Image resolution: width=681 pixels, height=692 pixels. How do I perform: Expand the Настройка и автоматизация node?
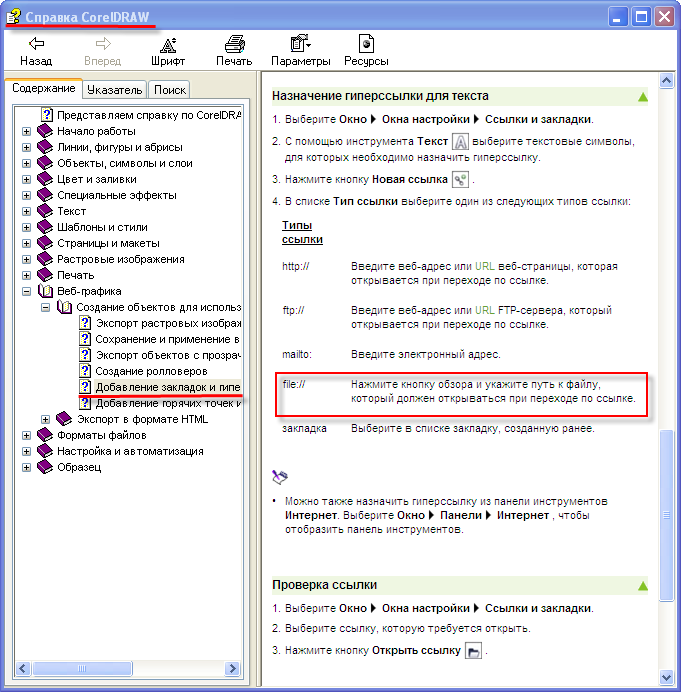[x=26, y=451]
